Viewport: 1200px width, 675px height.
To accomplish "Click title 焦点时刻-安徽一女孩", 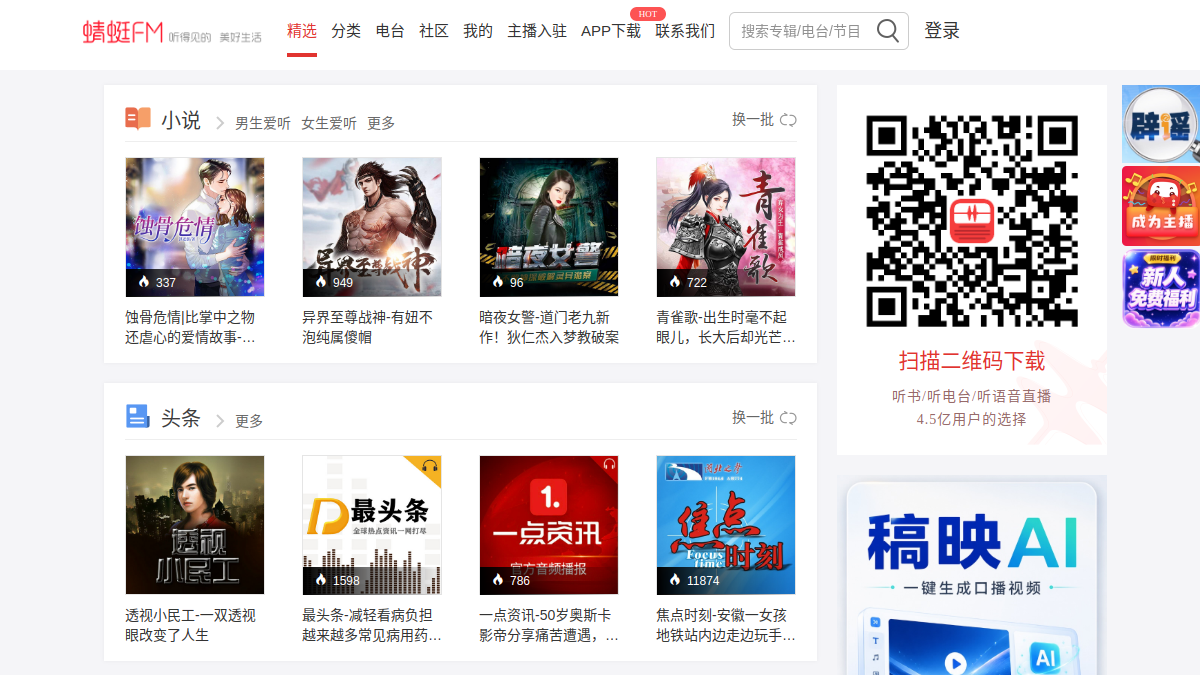I will point(726,625).
